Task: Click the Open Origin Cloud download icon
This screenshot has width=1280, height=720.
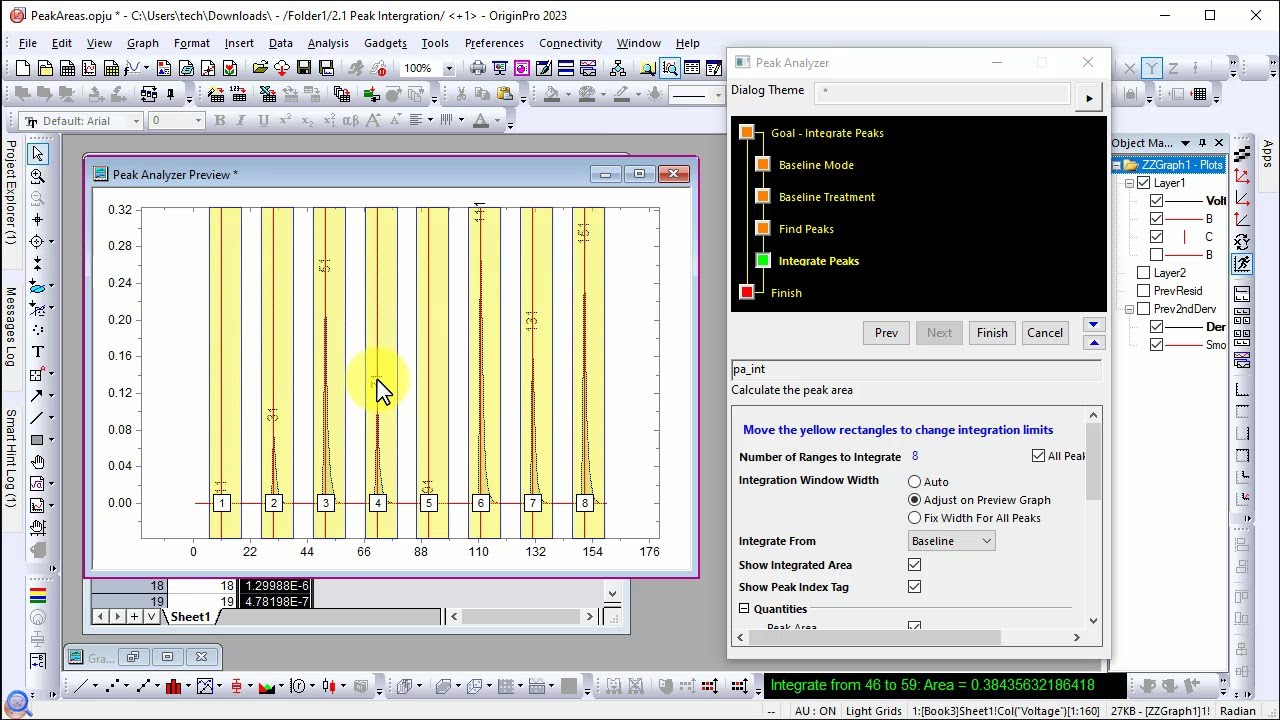Action: pos(282,68)
